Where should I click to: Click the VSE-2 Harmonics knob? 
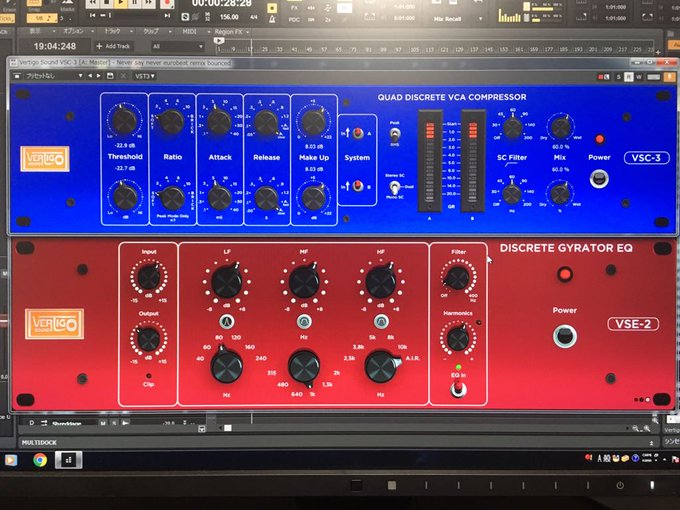point(458,338)
